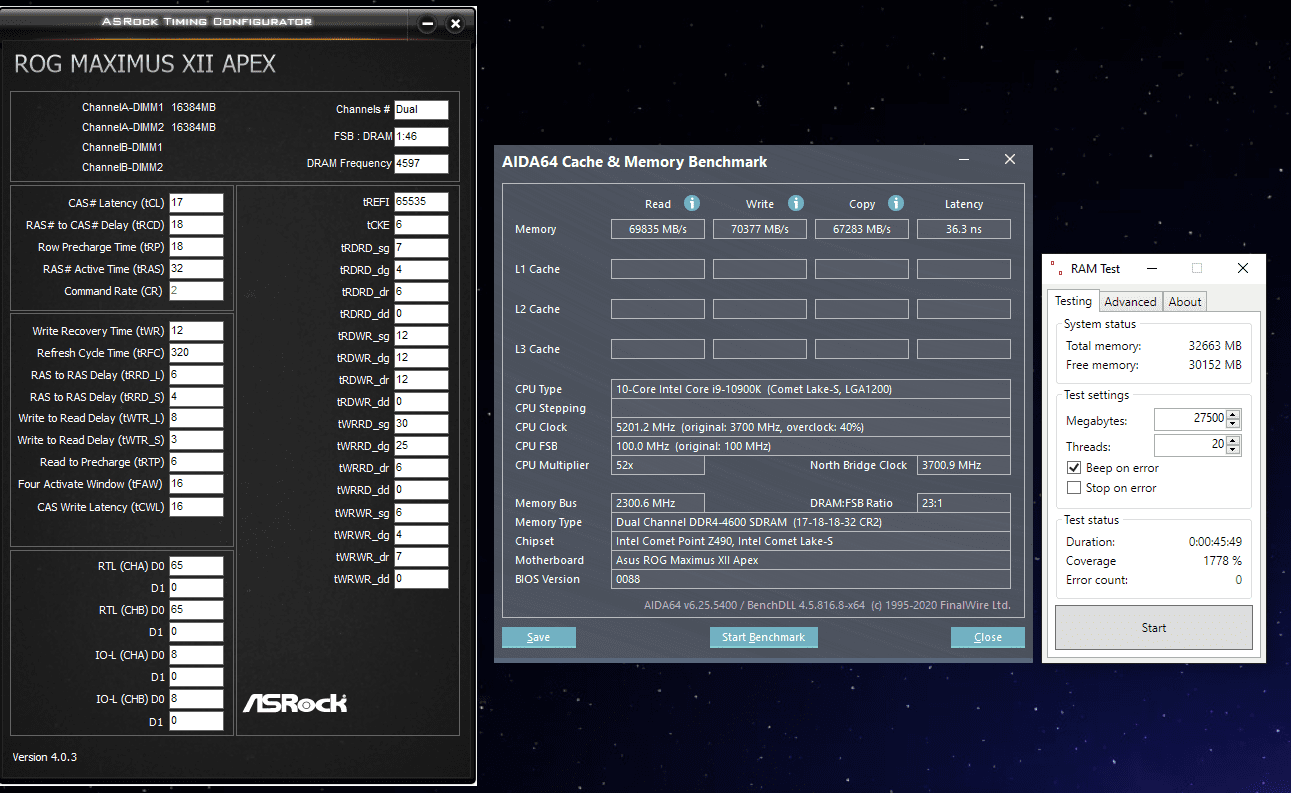This screenshot has width=1291, height=793.
Task: Click the CPU Multiplier value 52x
Action: (658, 466)
